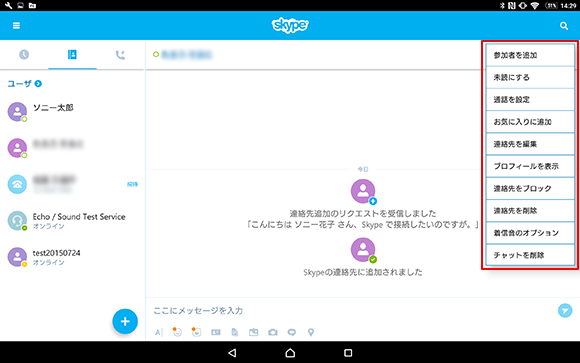Tap the send message button
This screenshot has width=580, height=363.
click(565, 310)
